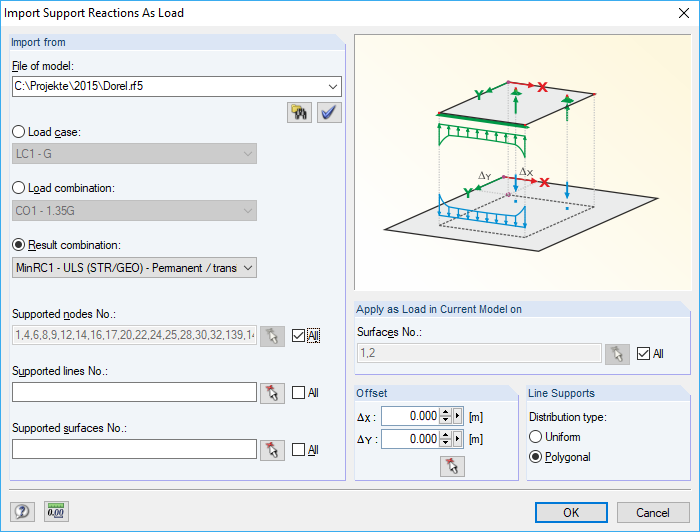
Task: Click the Supported lines No. input field
Action: 134,392
